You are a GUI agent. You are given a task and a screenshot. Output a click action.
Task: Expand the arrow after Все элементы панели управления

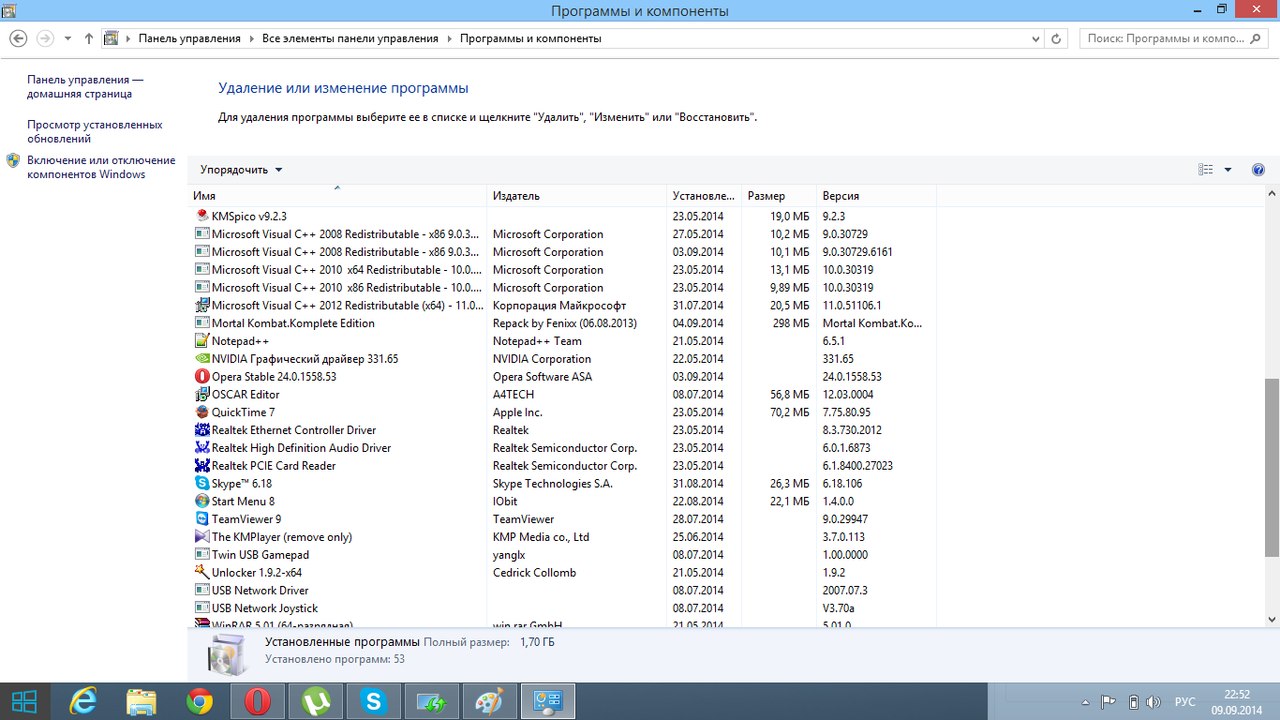(x=449, y=39)
